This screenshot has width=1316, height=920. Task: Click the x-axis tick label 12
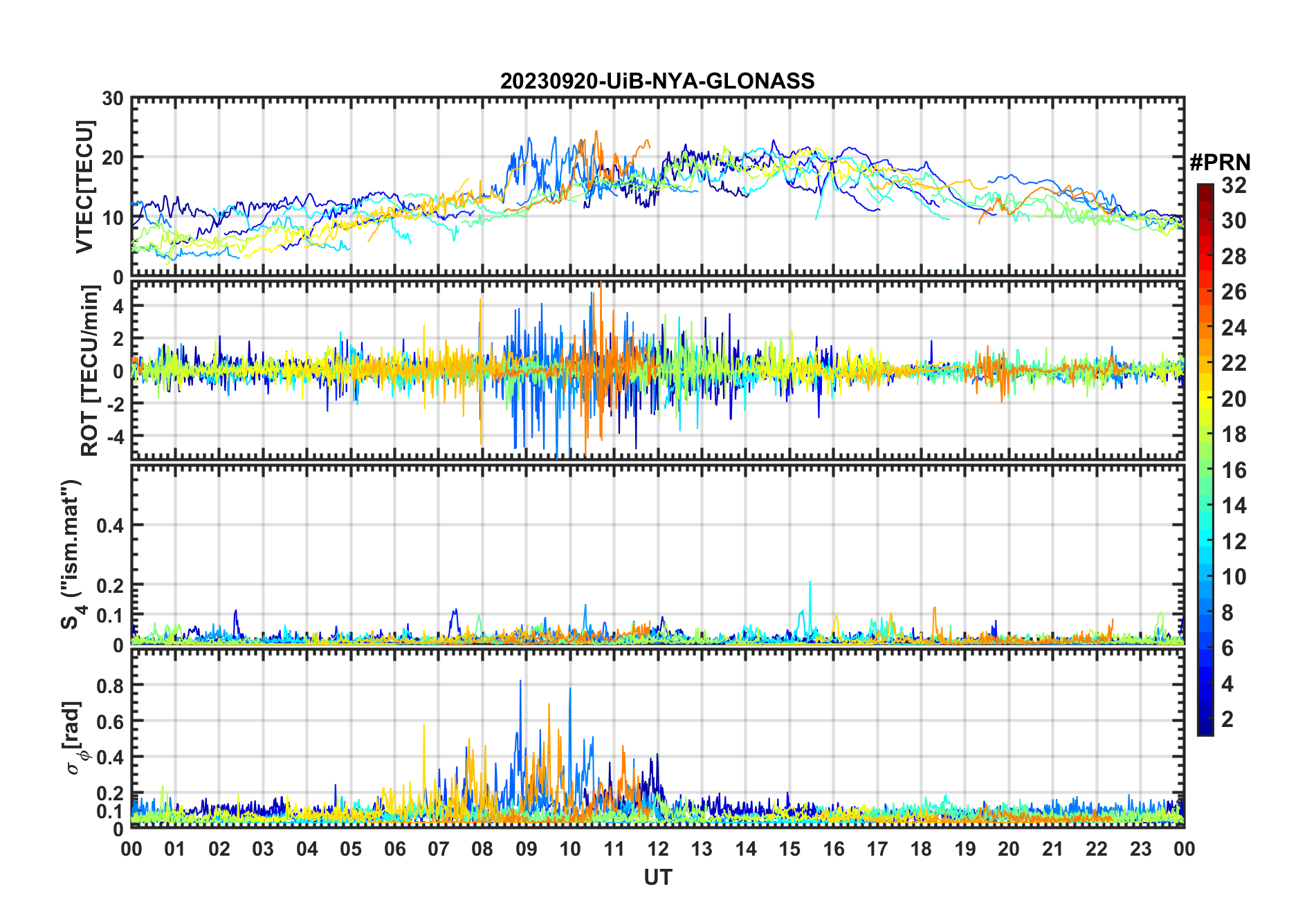tap(657, 849)
